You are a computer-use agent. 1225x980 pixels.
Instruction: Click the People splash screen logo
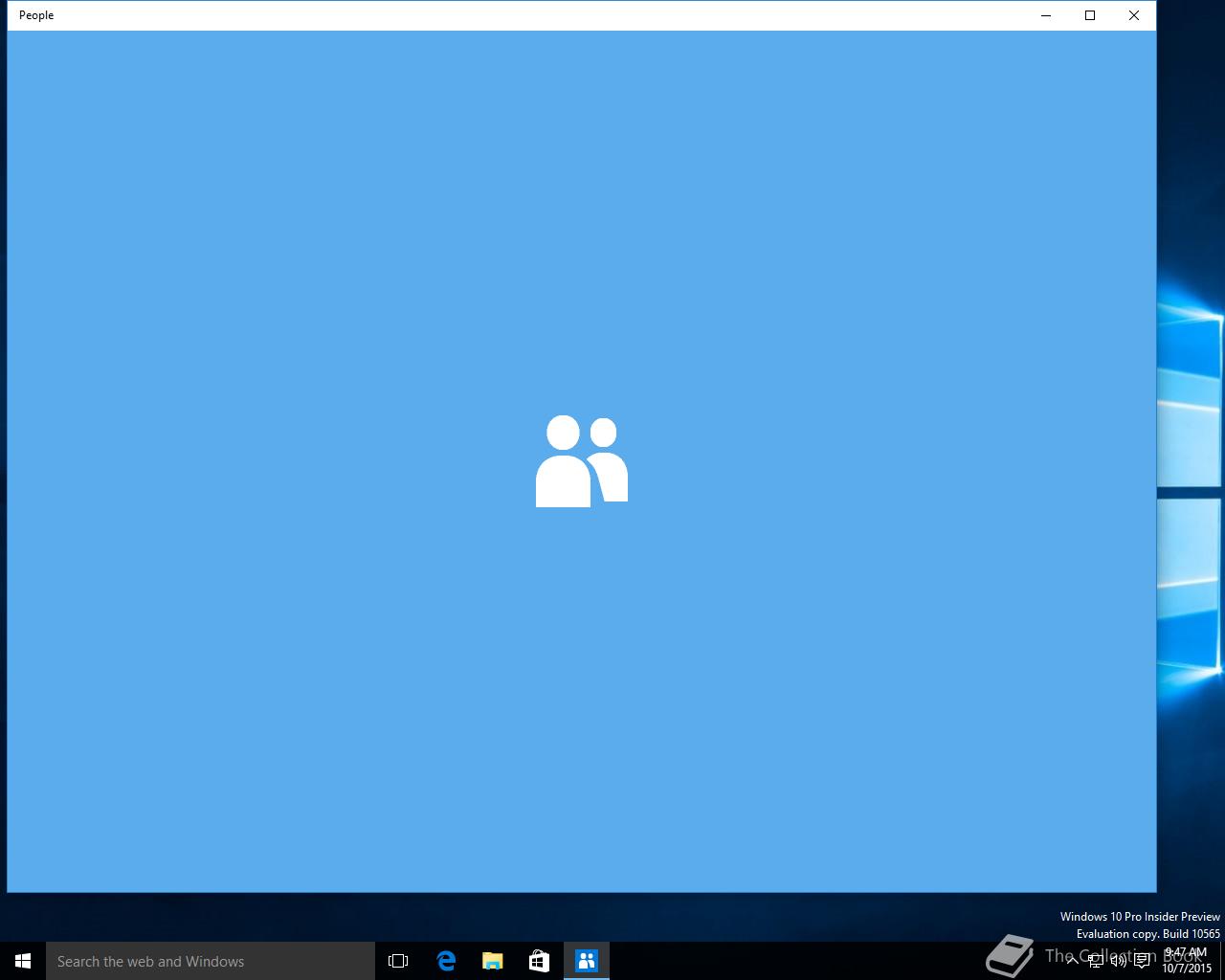coord(582,461)
